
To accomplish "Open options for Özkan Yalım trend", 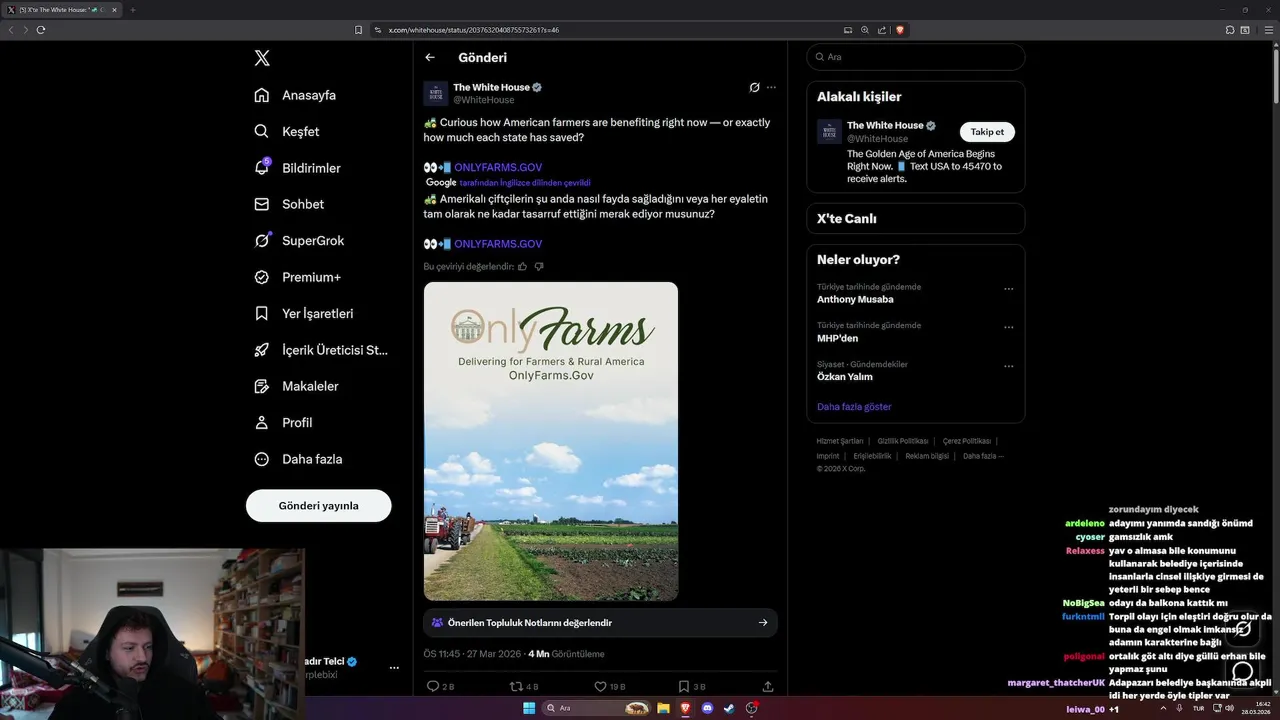I will pos(1008,366).
